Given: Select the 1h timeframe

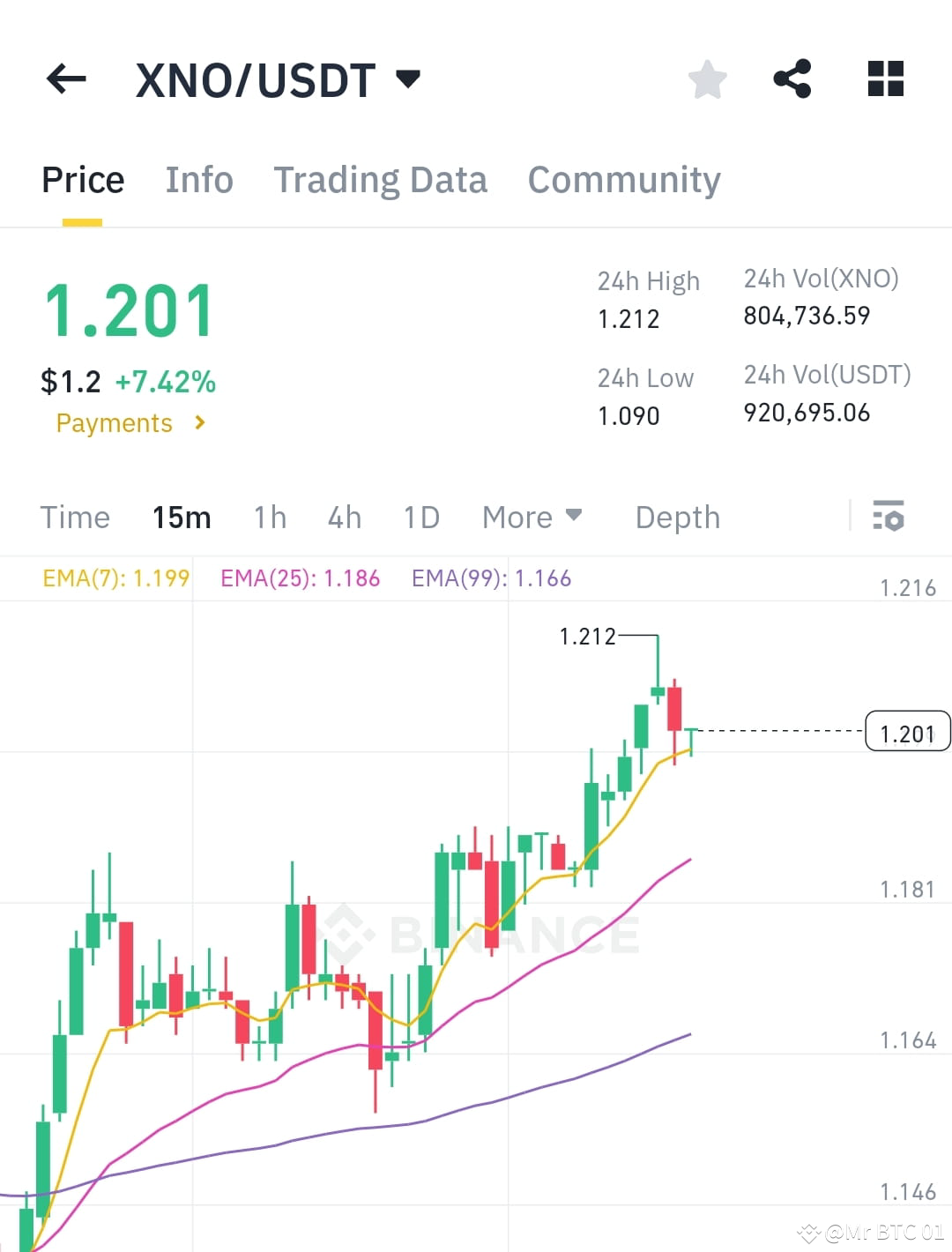Looking at the screenshot, I should (x=270, y=518).
